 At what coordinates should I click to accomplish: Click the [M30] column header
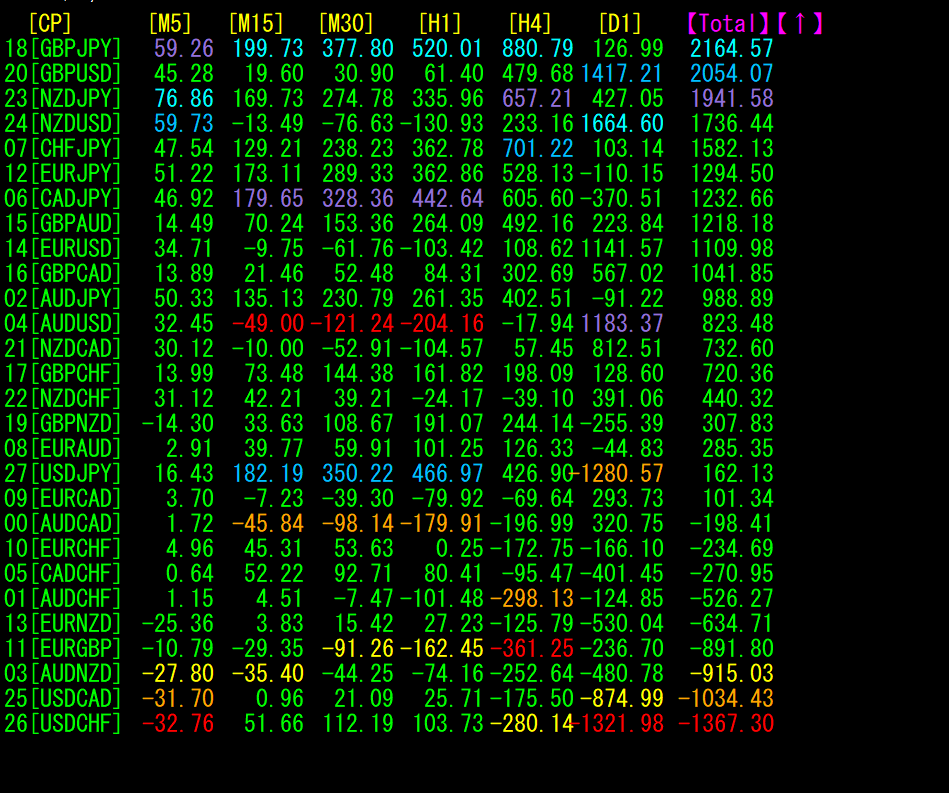tap(346, 24)
